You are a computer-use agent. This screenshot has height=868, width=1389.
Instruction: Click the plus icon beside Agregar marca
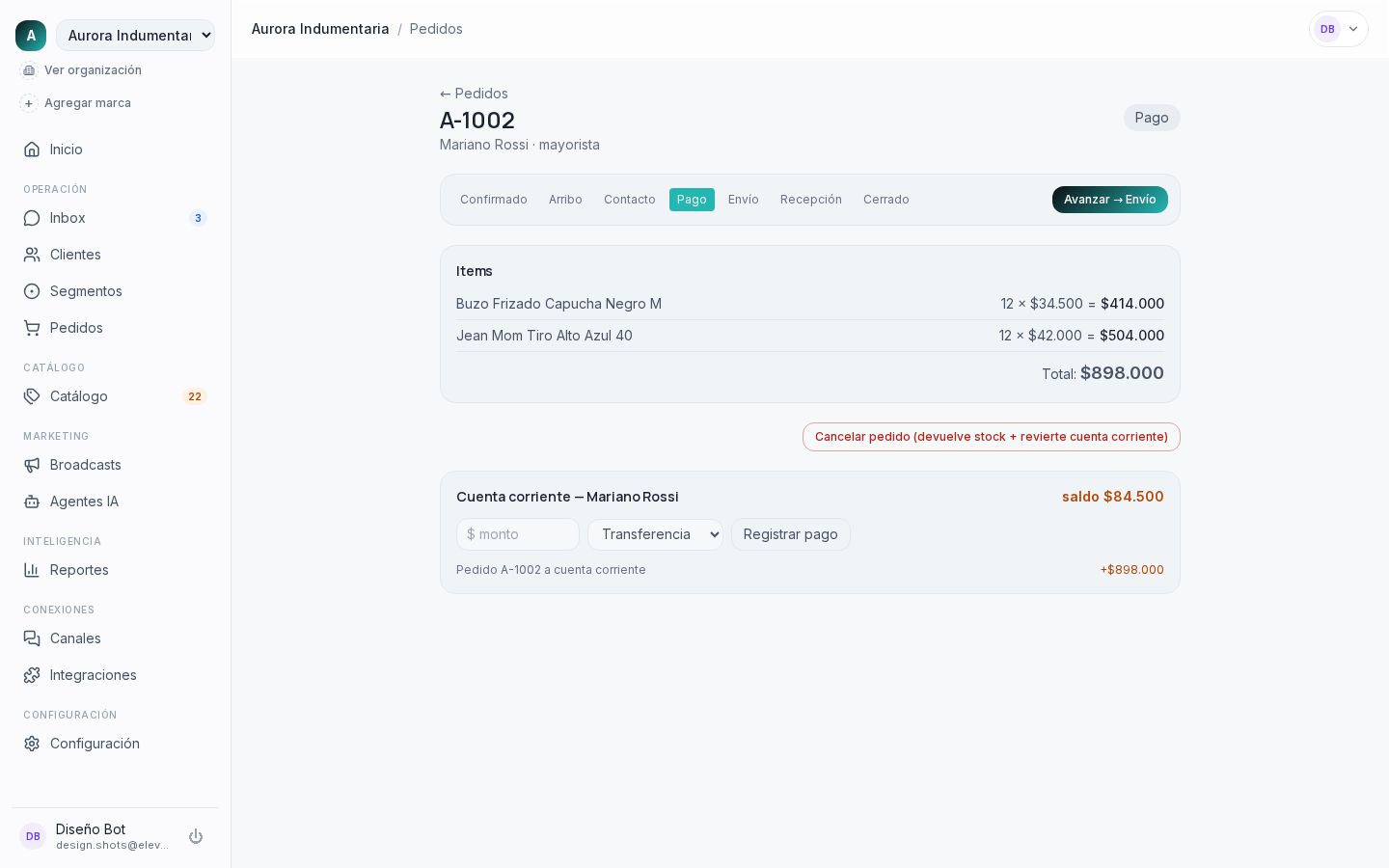coord(29,103)
